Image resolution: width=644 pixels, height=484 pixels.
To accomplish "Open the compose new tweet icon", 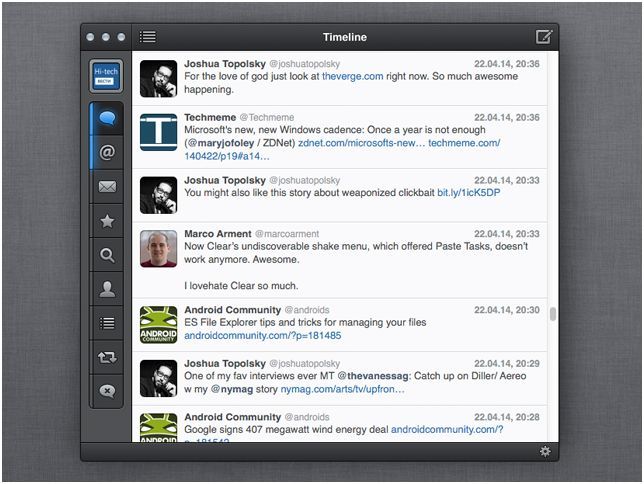I will pos(543,37).
